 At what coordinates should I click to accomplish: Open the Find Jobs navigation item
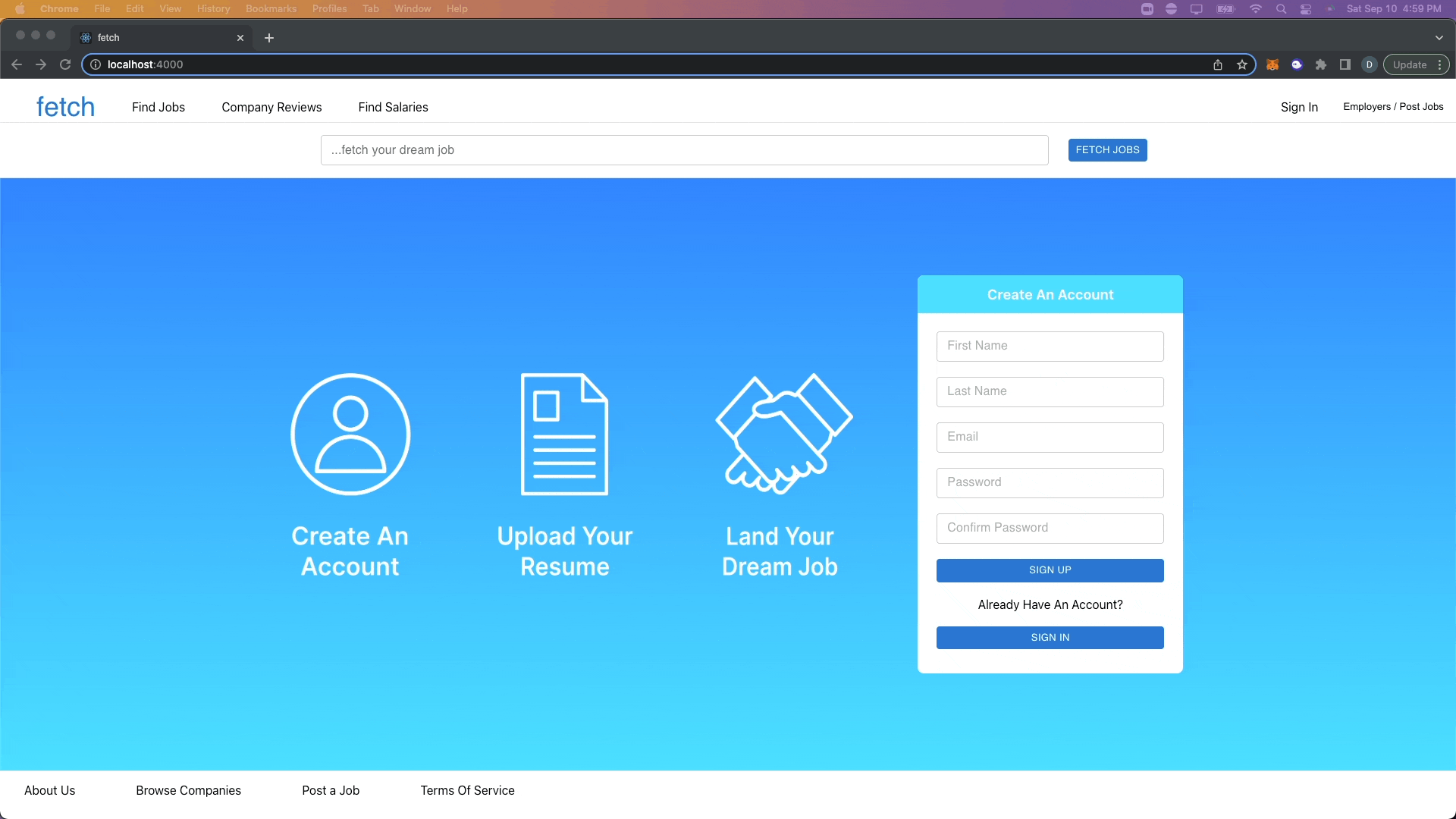point(158,107)
